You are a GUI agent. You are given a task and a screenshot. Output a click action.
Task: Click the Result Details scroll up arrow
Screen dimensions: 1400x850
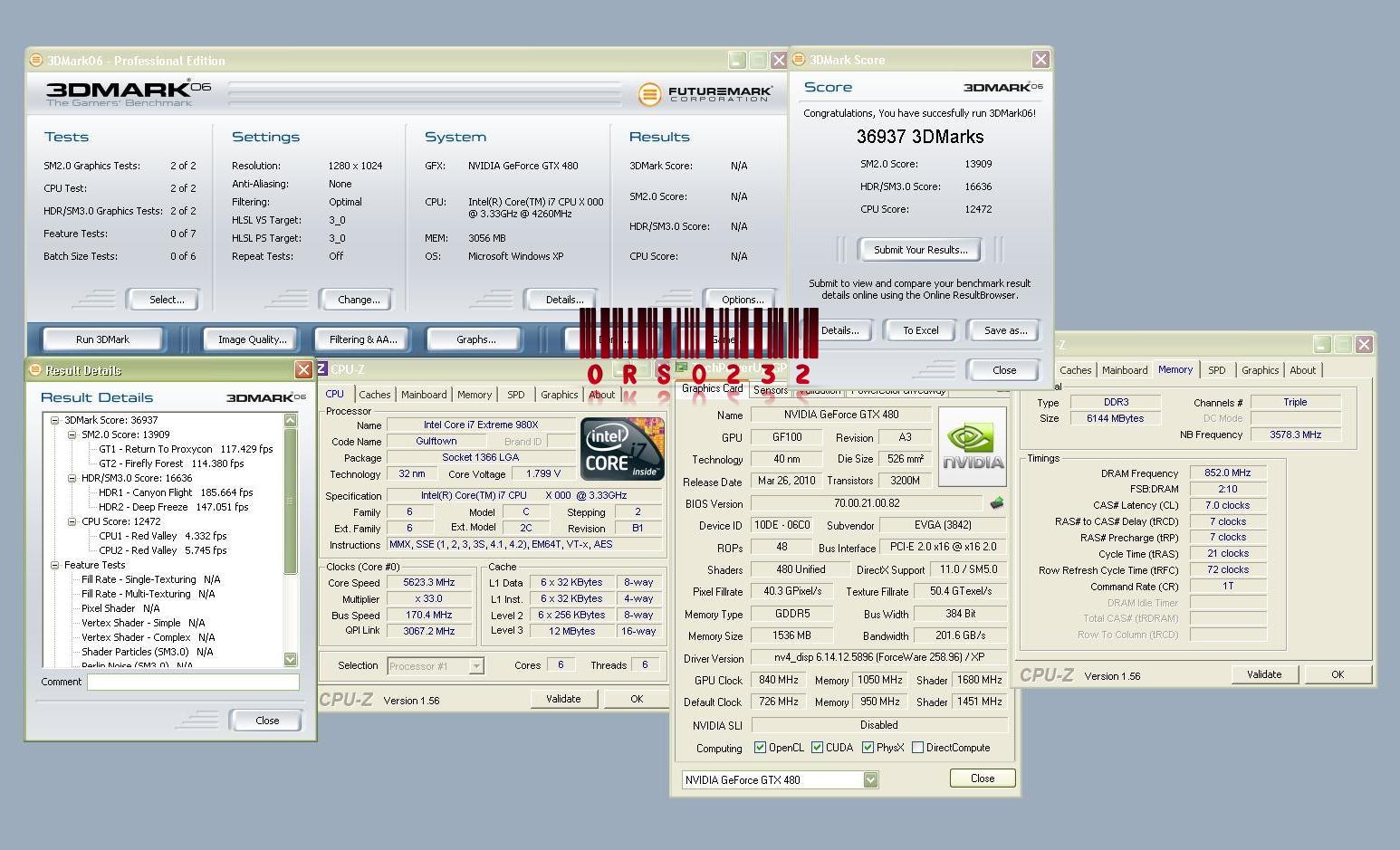(x=291, y=420)
